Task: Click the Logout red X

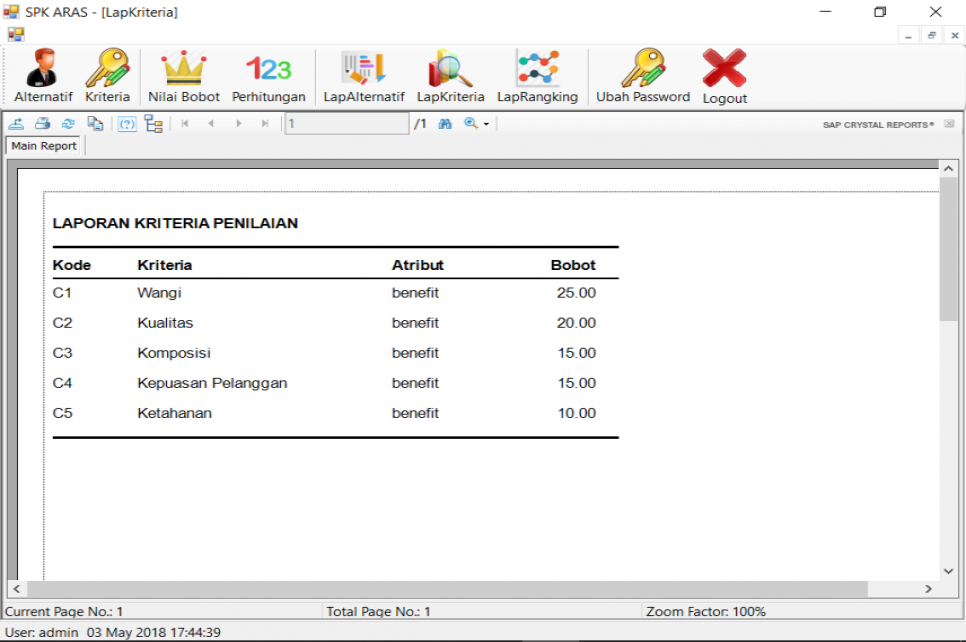Action: pyautogui.click(x=724, y=77)
